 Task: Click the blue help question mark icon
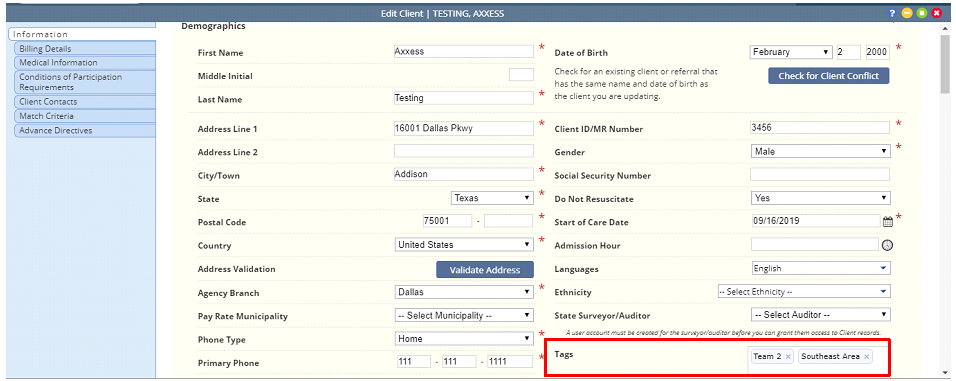892,13
